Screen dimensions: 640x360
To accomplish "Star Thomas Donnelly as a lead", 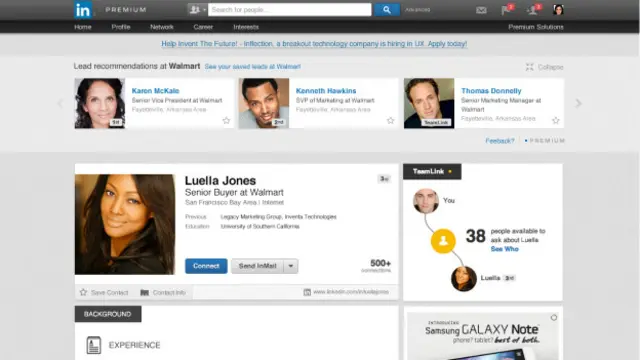I will (556, 120).
